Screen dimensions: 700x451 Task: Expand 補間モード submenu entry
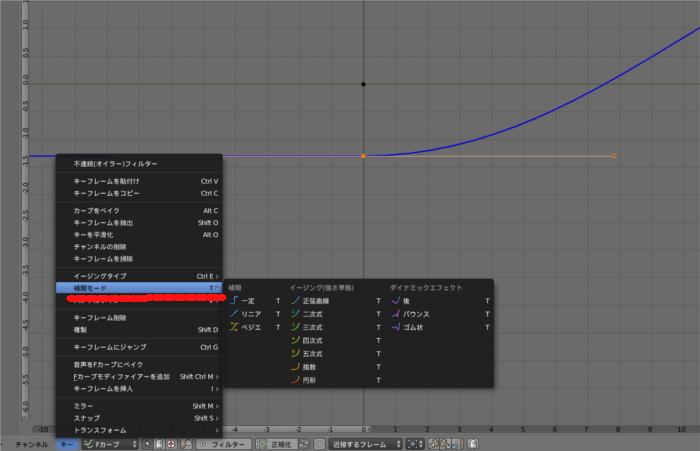[x=139, y=288]
